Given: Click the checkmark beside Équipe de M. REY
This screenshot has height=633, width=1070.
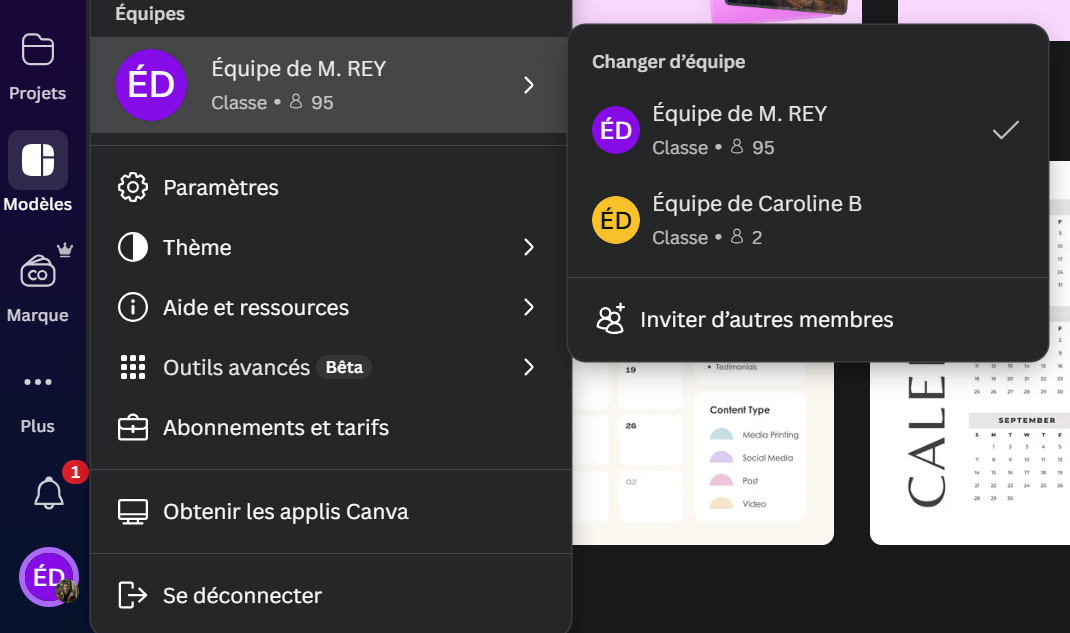Looking at the screenshot, I should pyautogui.click(x=1005, y=130).
